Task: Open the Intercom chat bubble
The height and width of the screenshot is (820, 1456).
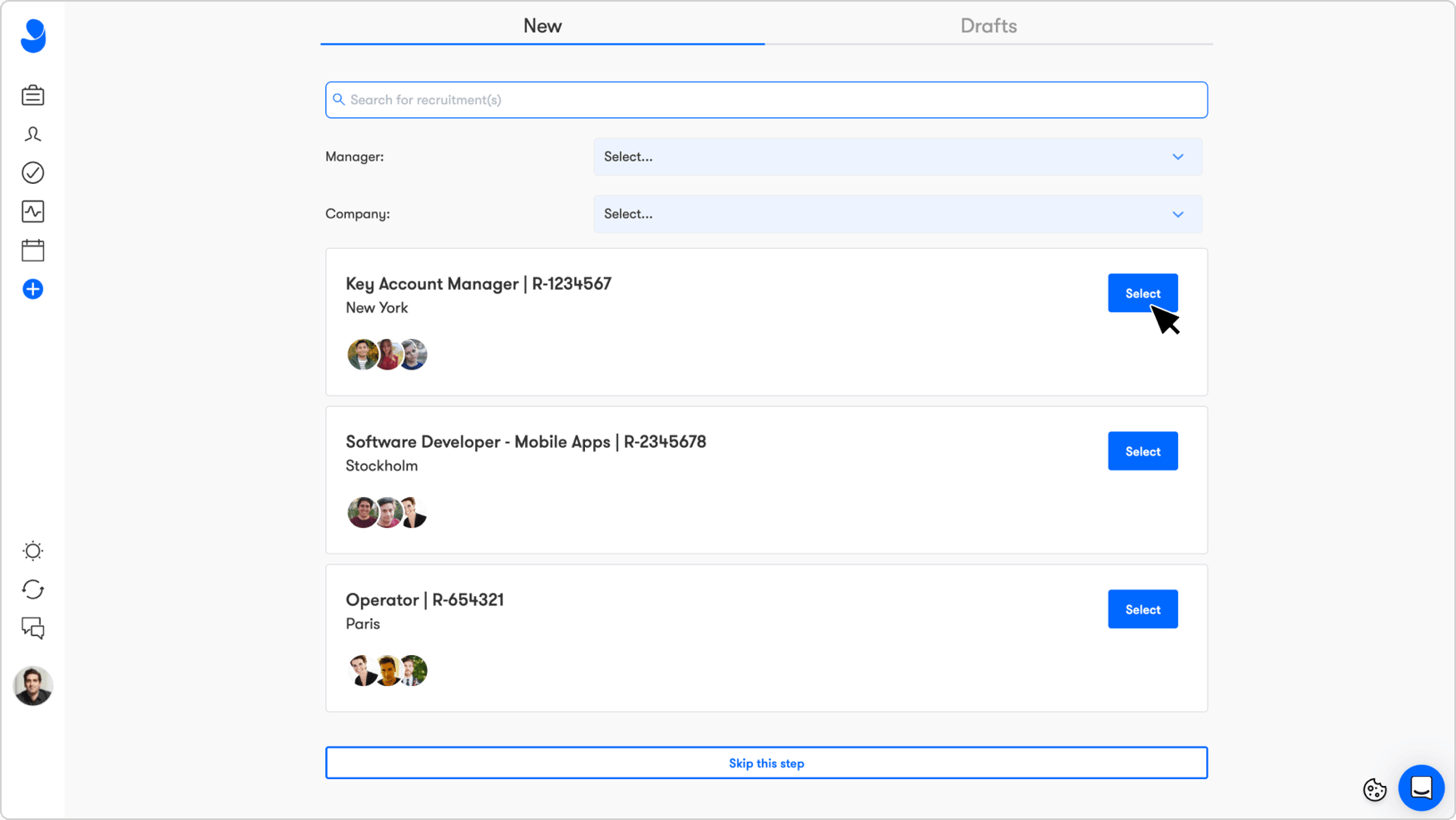Action: coord(1422,788)
